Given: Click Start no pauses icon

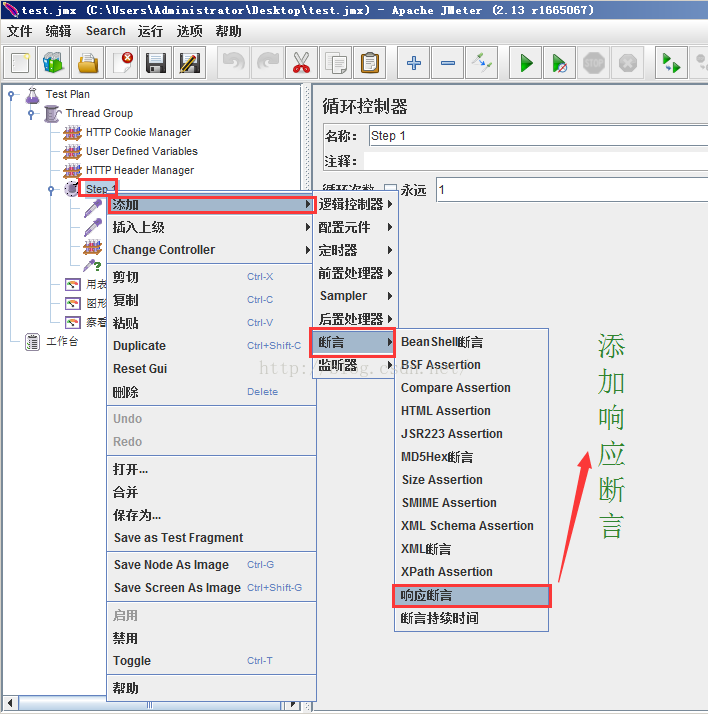Looking at the screenshot, I should tap(560, 63).
